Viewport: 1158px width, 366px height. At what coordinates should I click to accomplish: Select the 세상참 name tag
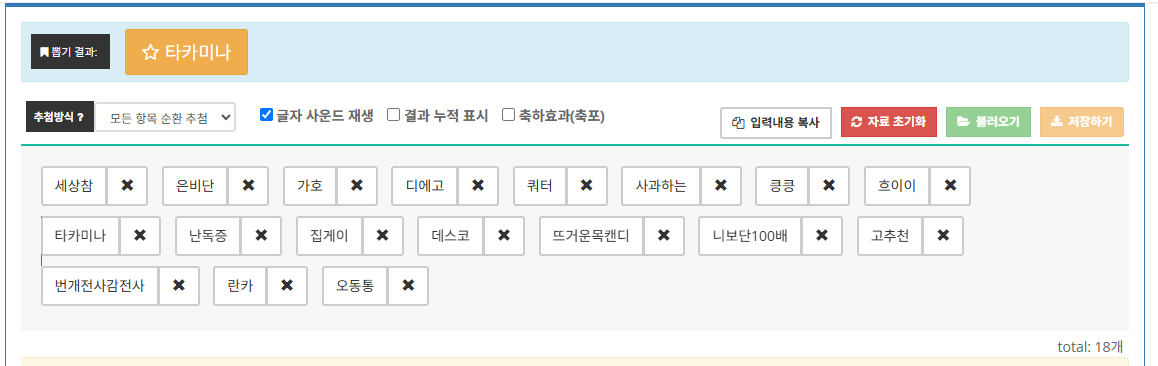pos(74,186)
